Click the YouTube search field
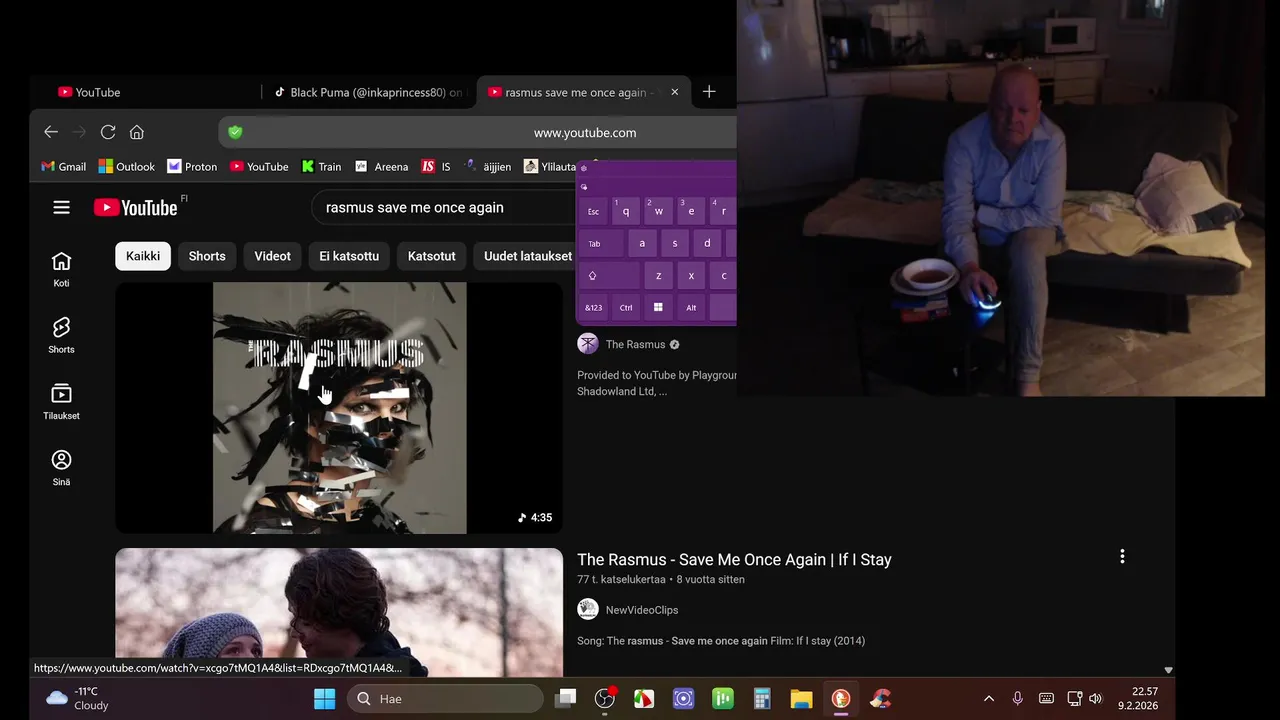 point(445,207)
